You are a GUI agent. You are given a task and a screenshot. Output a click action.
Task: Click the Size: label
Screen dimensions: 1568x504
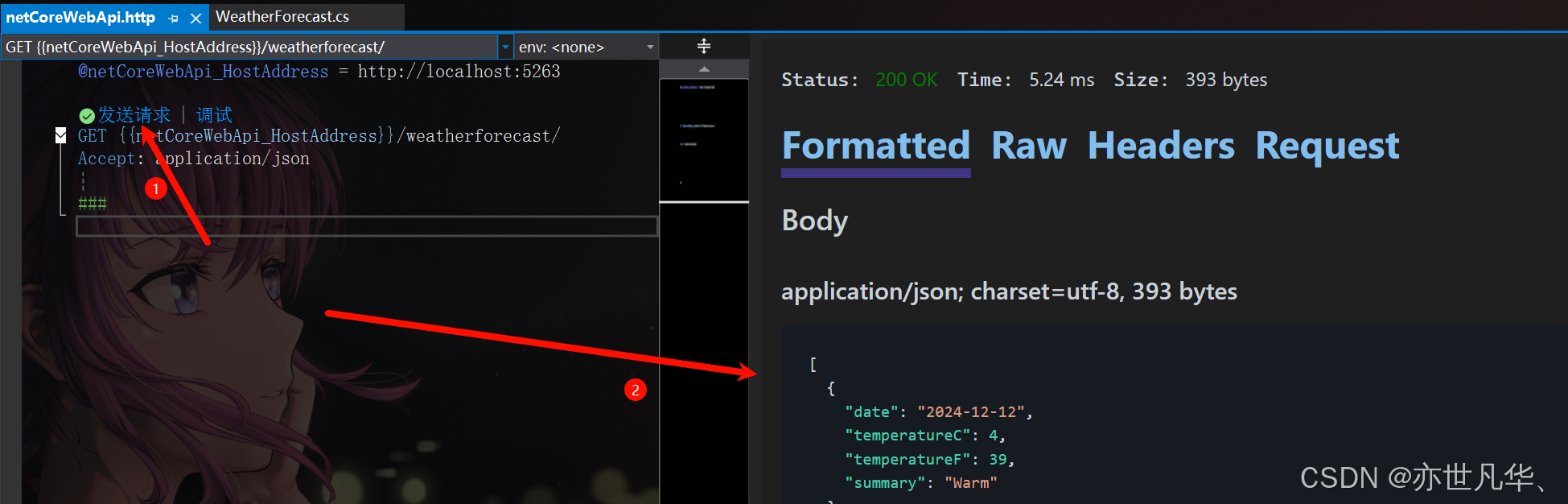[x=1140, y=80]
